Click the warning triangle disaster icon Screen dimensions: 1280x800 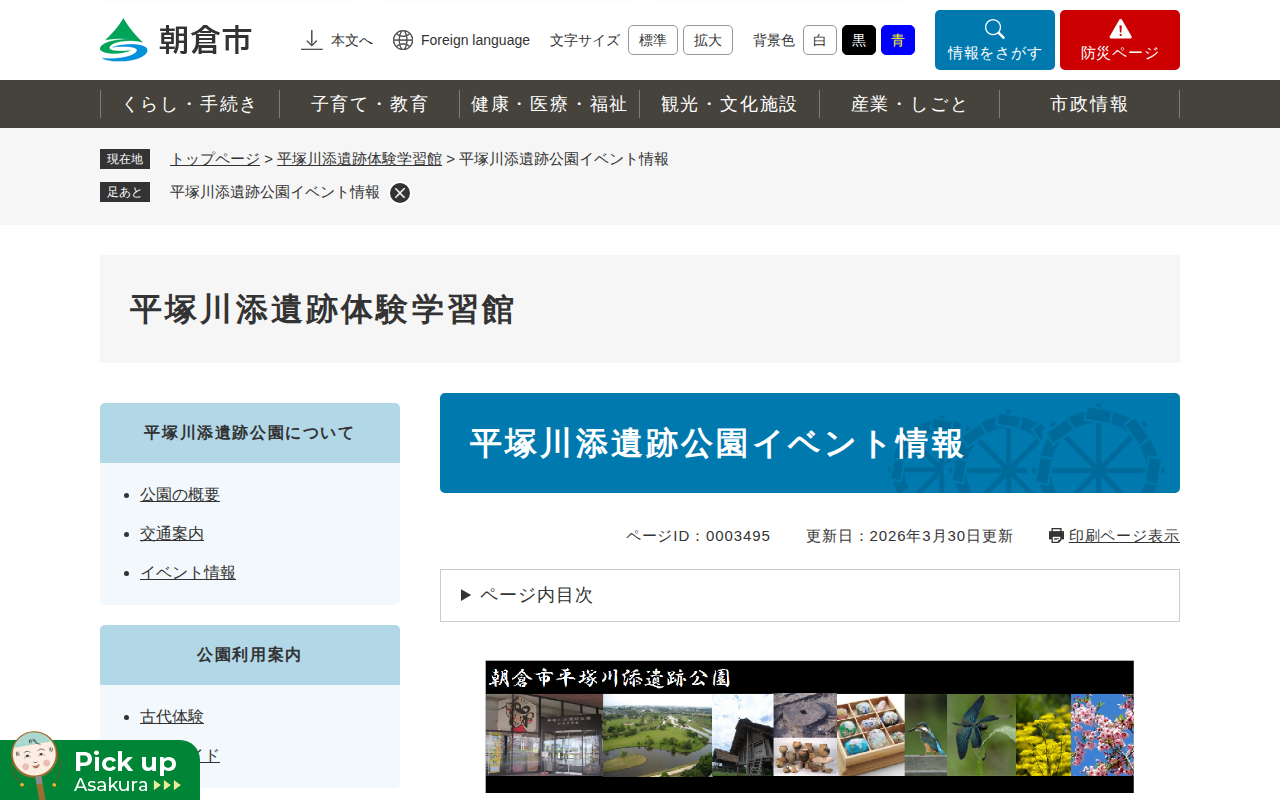point(1120,29)
